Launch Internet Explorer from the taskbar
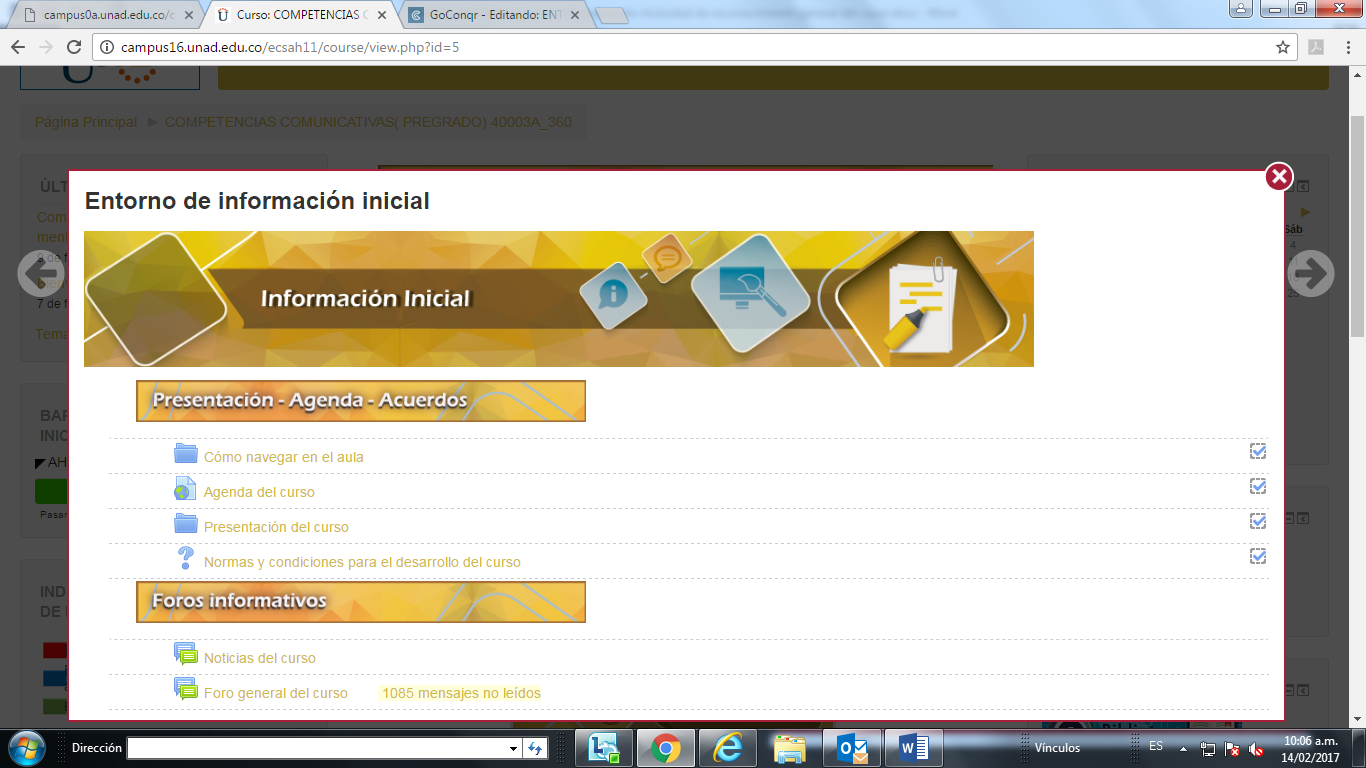The height and width of the screenshot is (768, 1366). (x=728, y=748)
